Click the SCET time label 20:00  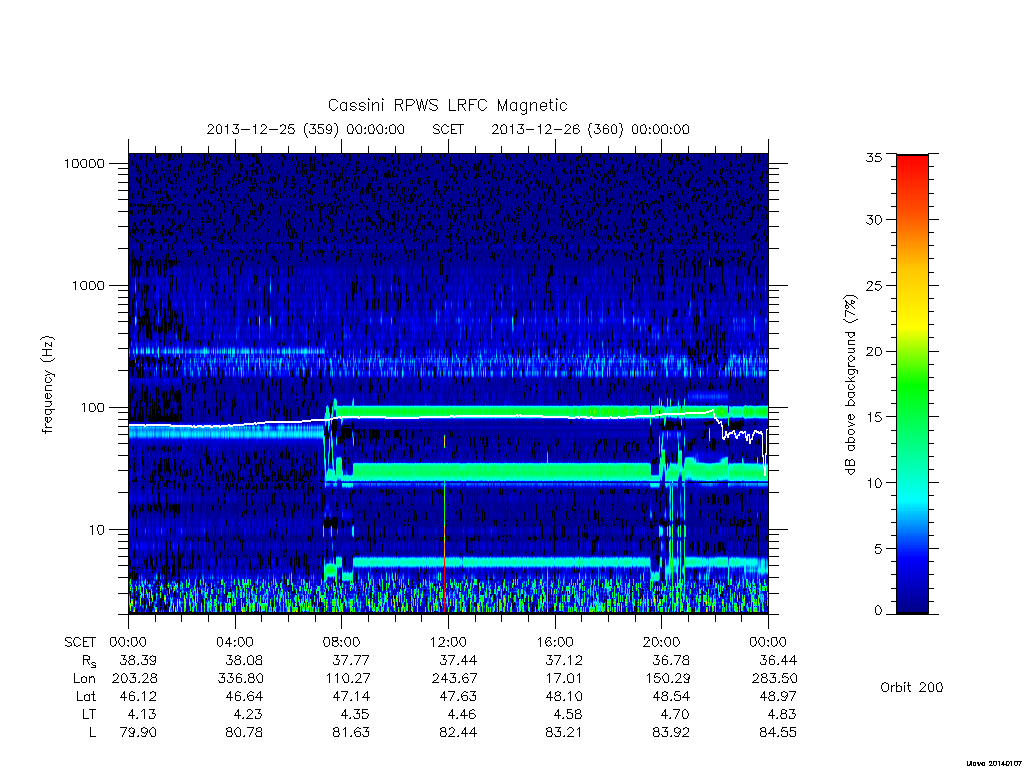tap(662, 642)
